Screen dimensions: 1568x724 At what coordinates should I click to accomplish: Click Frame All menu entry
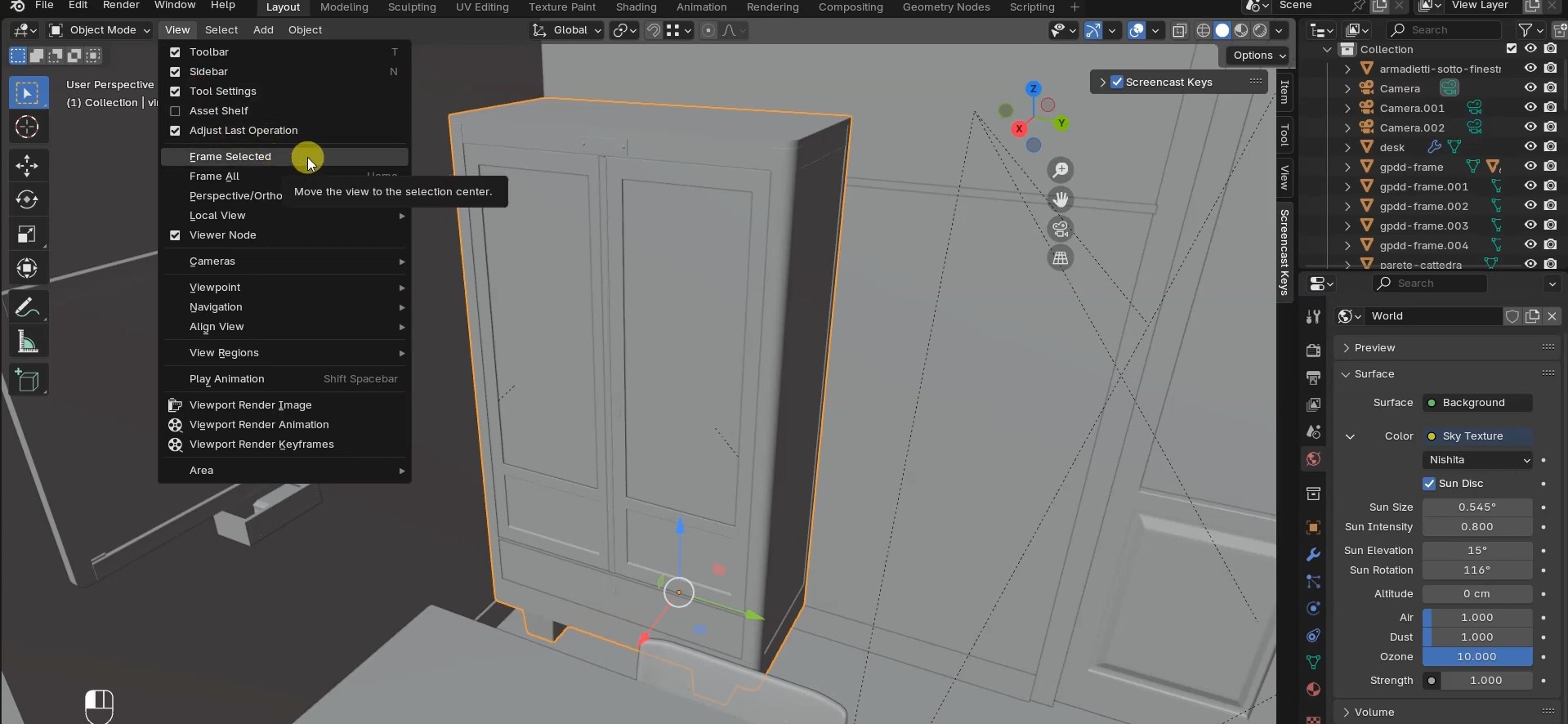(214, 177)
